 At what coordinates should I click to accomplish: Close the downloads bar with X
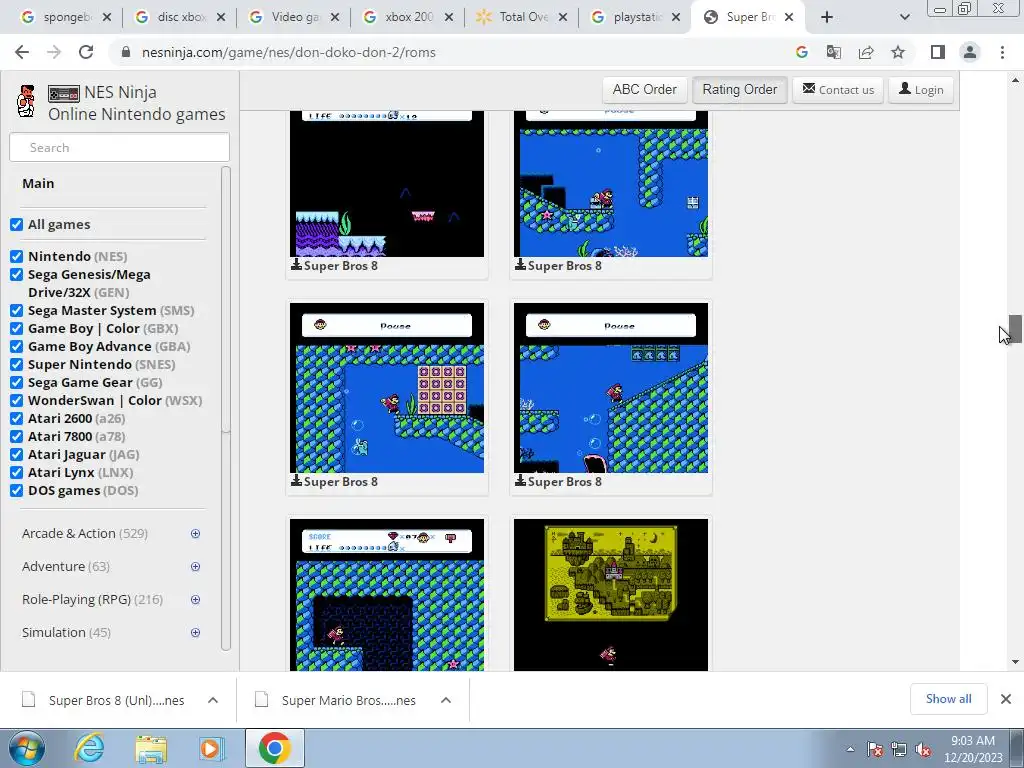1006,699
